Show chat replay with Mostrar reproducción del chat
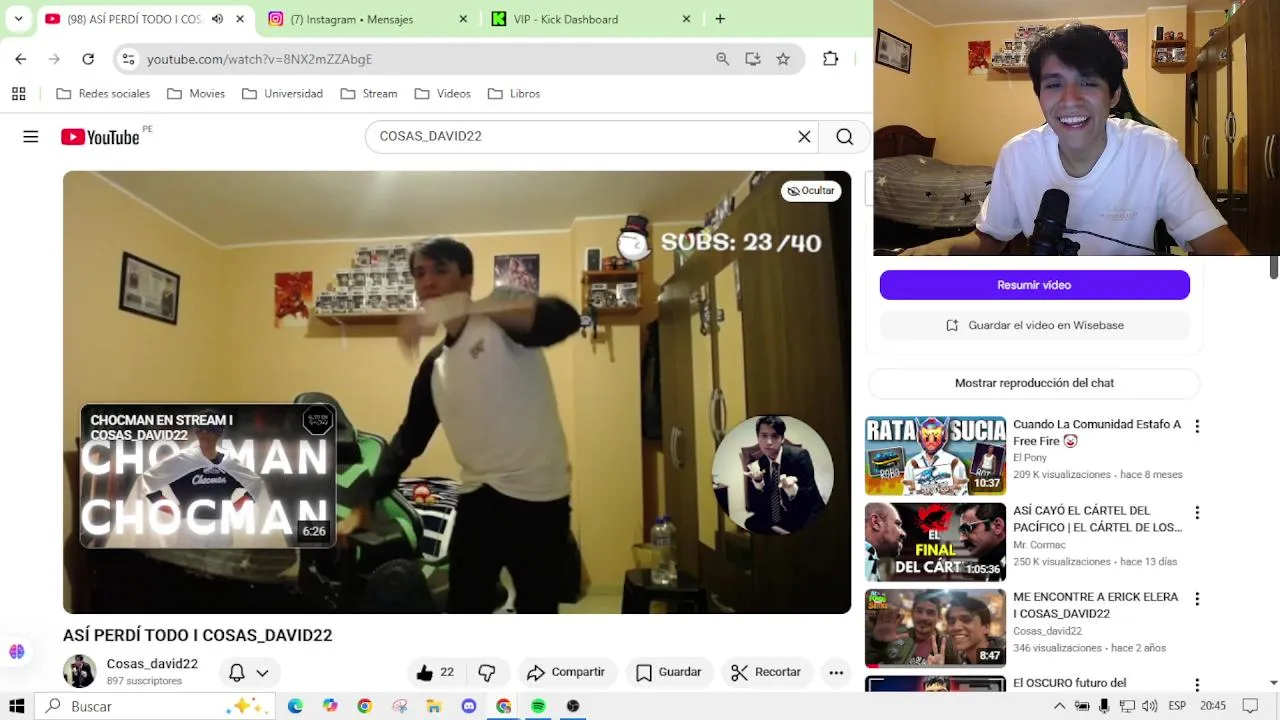Image resolution: width=1280 pixels, height=720 pixels. tap(1034, 383)
